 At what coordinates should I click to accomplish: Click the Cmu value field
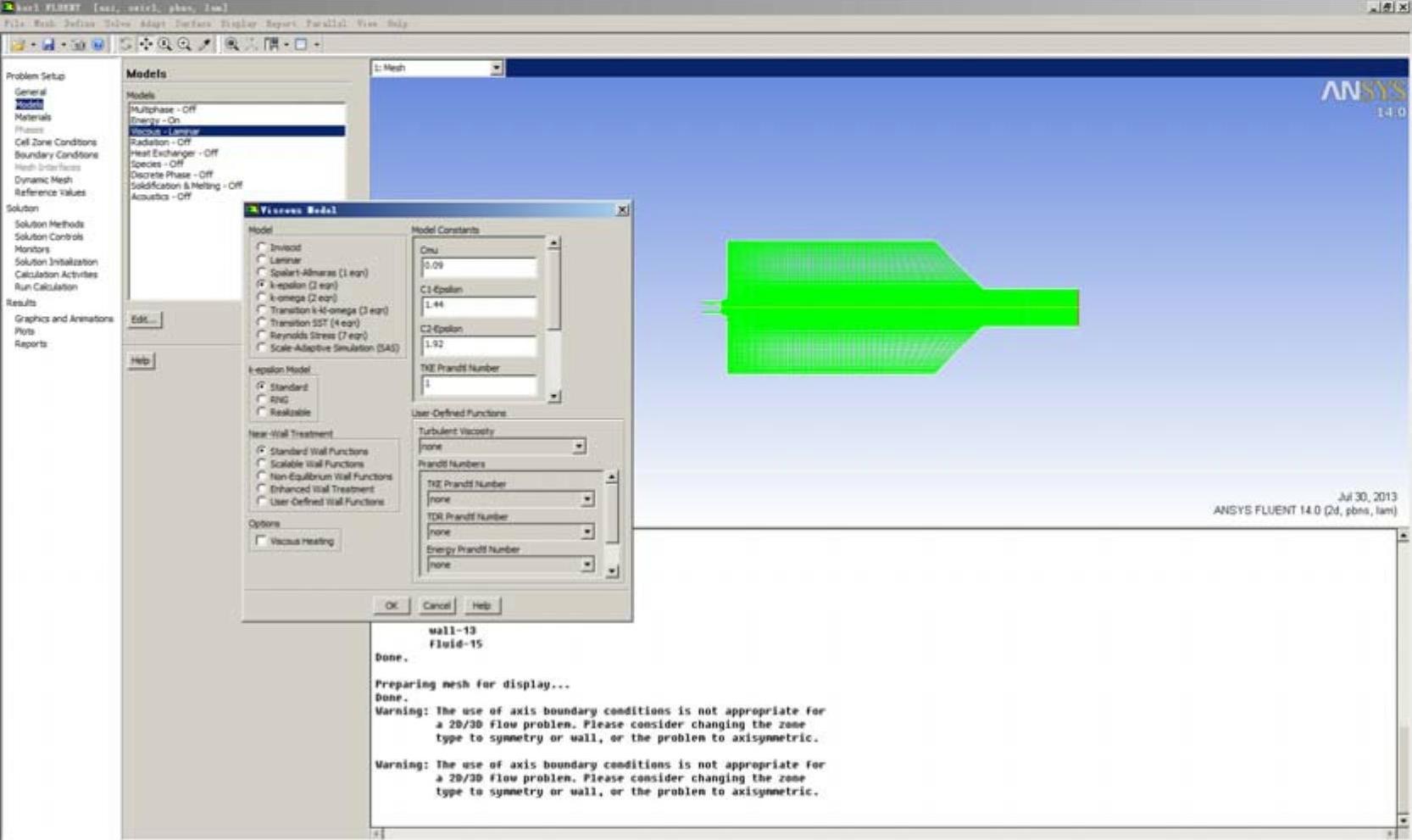pos(479,267)
